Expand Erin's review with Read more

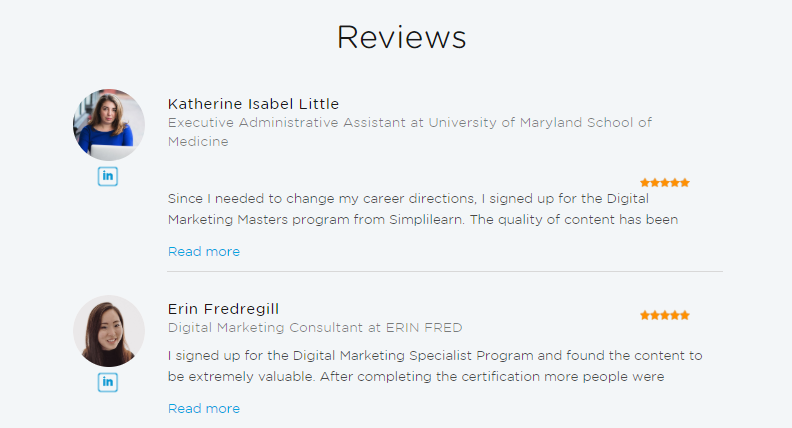[204, 408]
